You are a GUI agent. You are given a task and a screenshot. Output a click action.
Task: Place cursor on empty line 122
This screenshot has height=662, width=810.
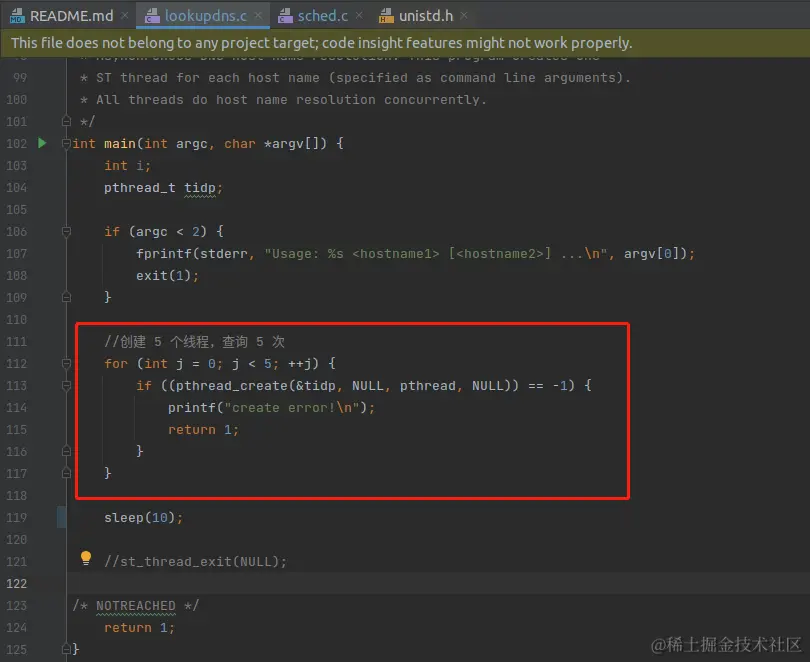(438, 584)
